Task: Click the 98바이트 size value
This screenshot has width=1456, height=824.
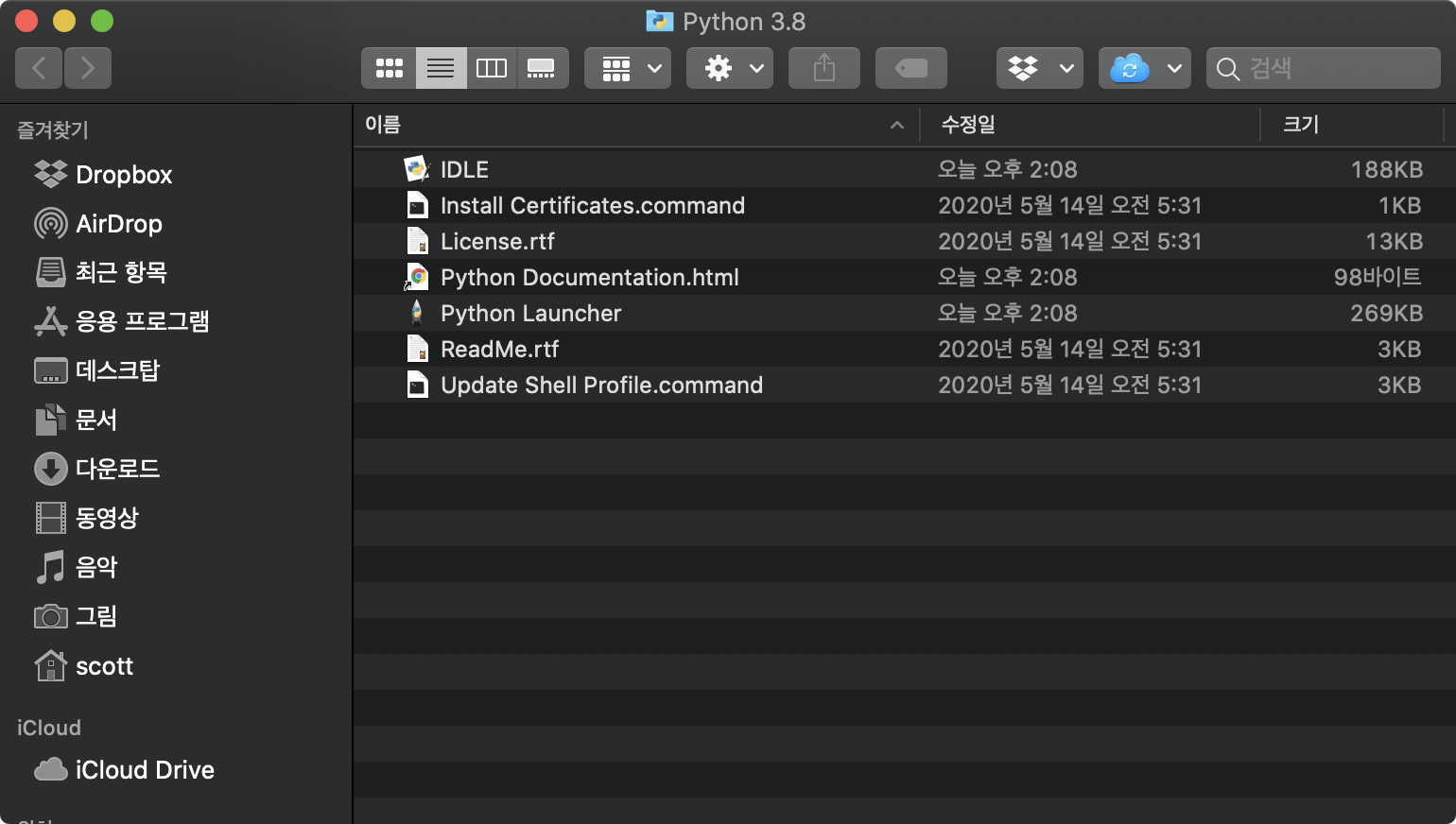Action: [x=1378, y=278]
